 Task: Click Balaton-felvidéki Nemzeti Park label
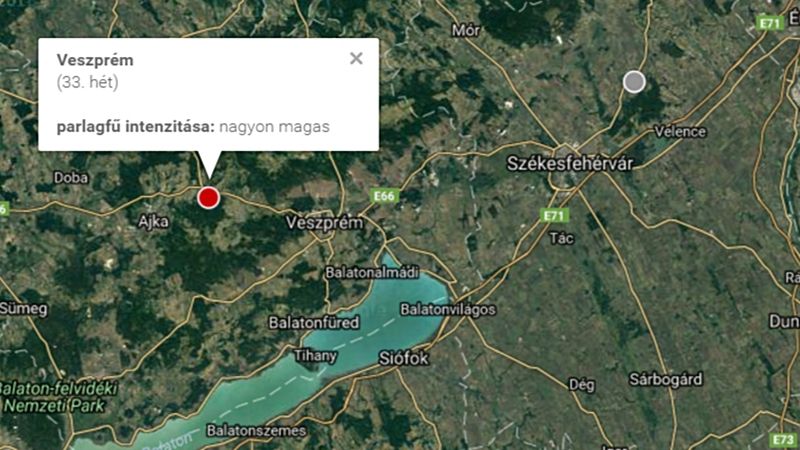click(57, 397)
